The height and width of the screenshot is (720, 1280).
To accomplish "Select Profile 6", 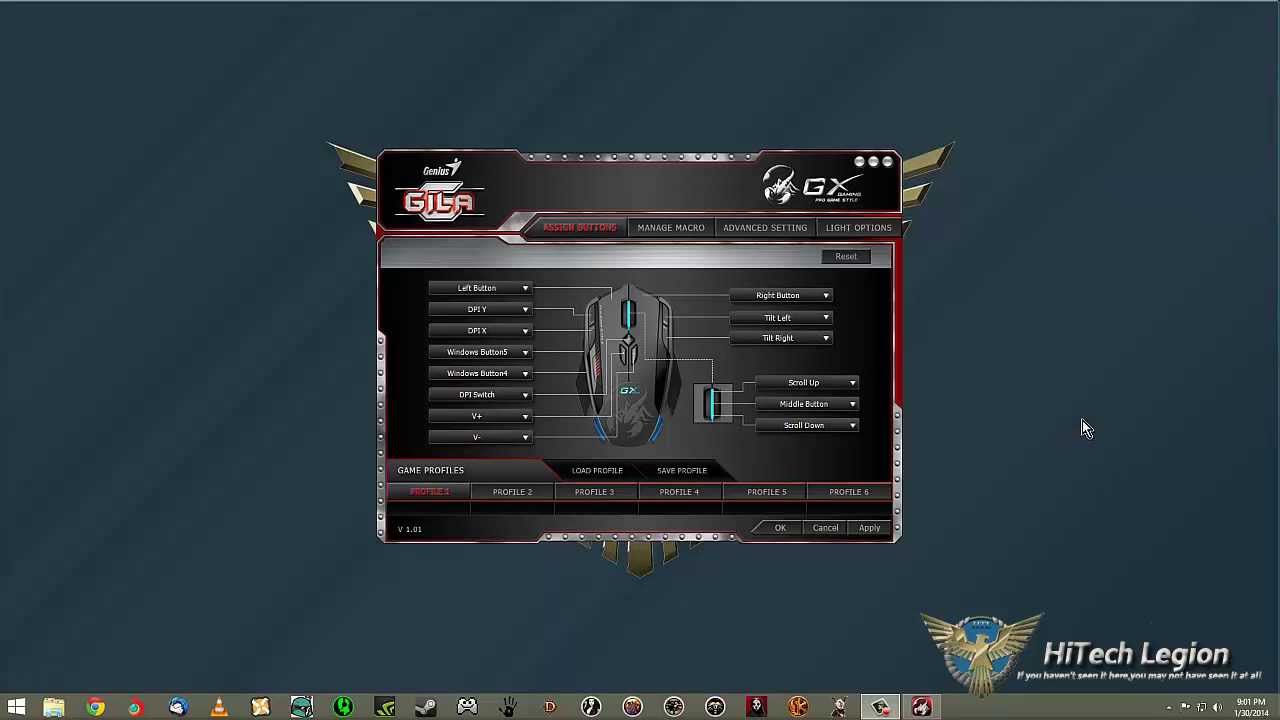I will (849, 492).
